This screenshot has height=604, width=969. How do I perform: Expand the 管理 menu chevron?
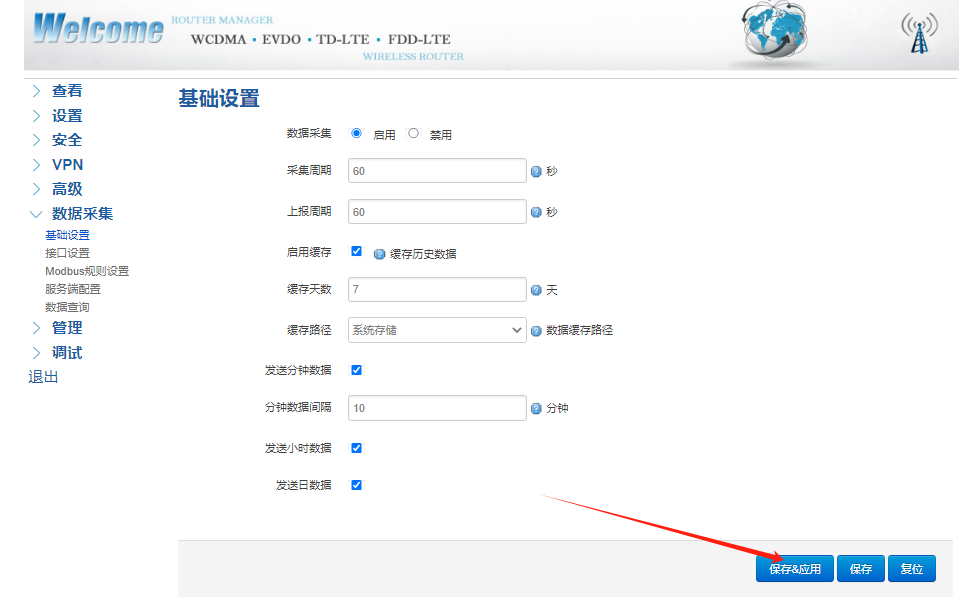tap(36, 328)
